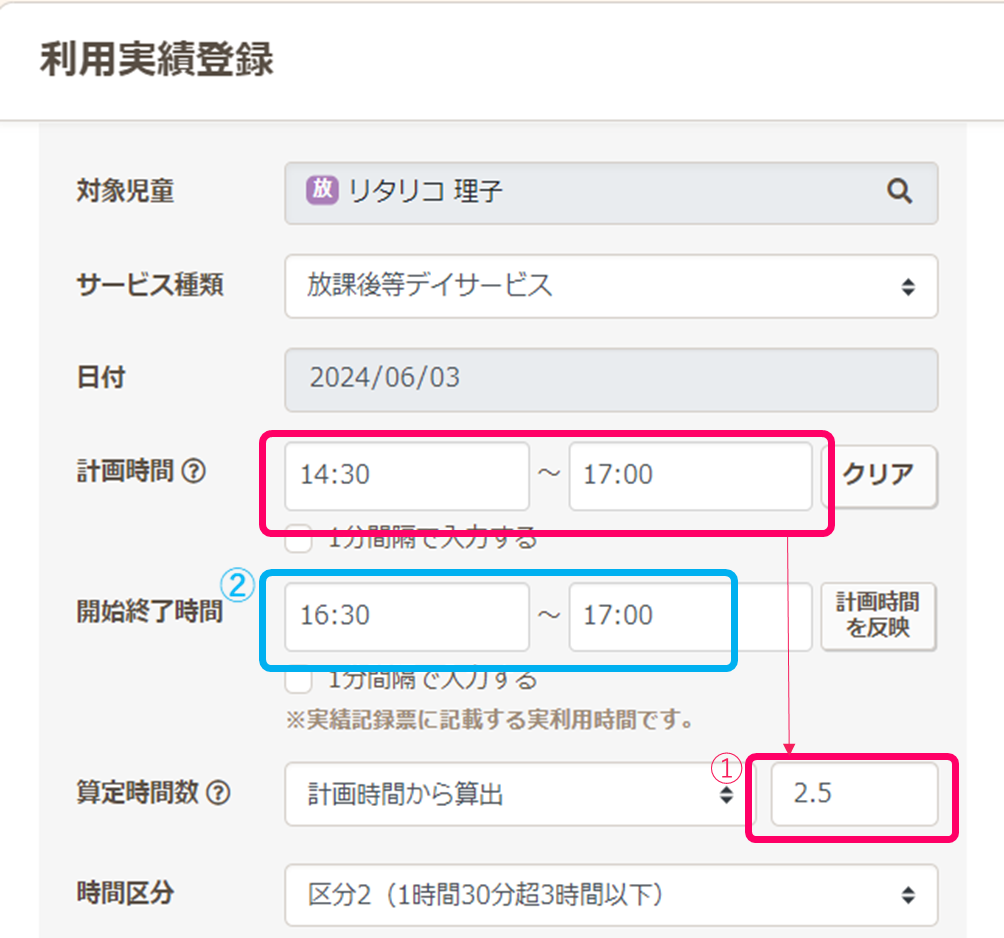Click the 計画時間 end field showing 17:00
The width and height of the screenshot is (1004, 938).
click(x=690, y=476)
